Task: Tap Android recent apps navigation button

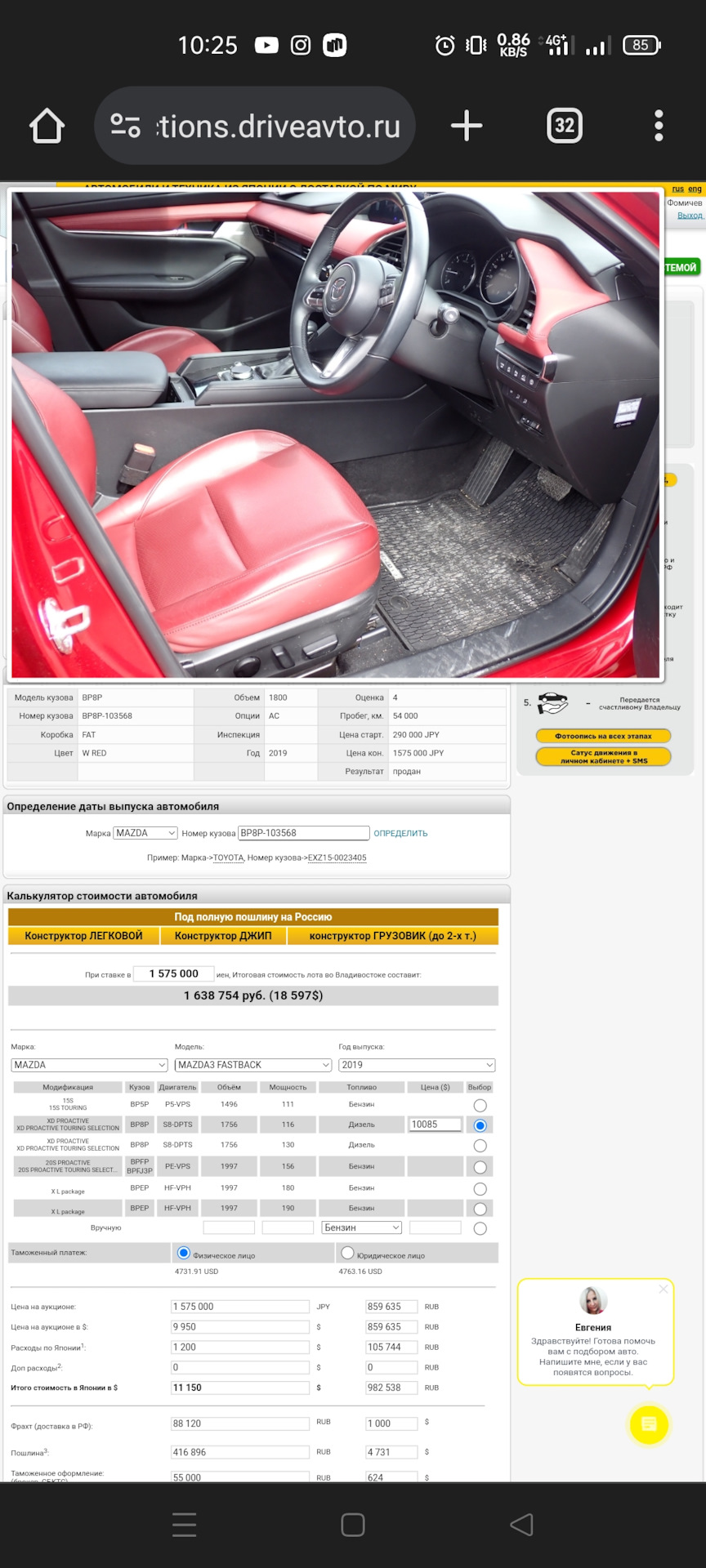Action: pos(185,1525)
